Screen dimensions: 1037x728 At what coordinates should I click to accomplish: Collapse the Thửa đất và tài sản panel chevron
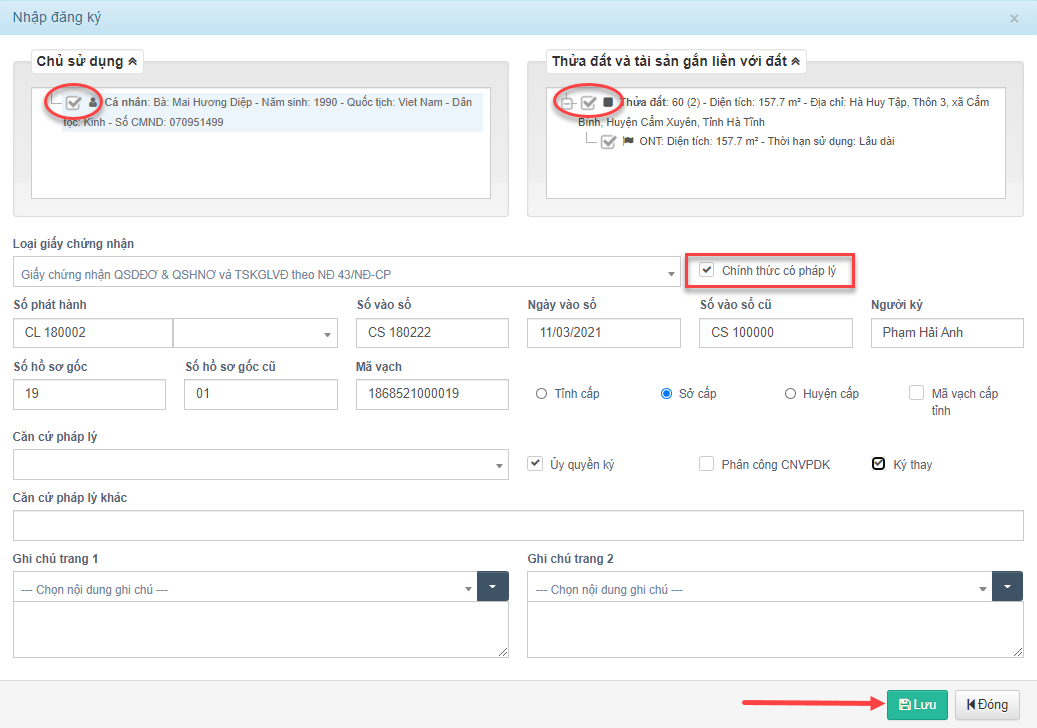click(796, 62)
